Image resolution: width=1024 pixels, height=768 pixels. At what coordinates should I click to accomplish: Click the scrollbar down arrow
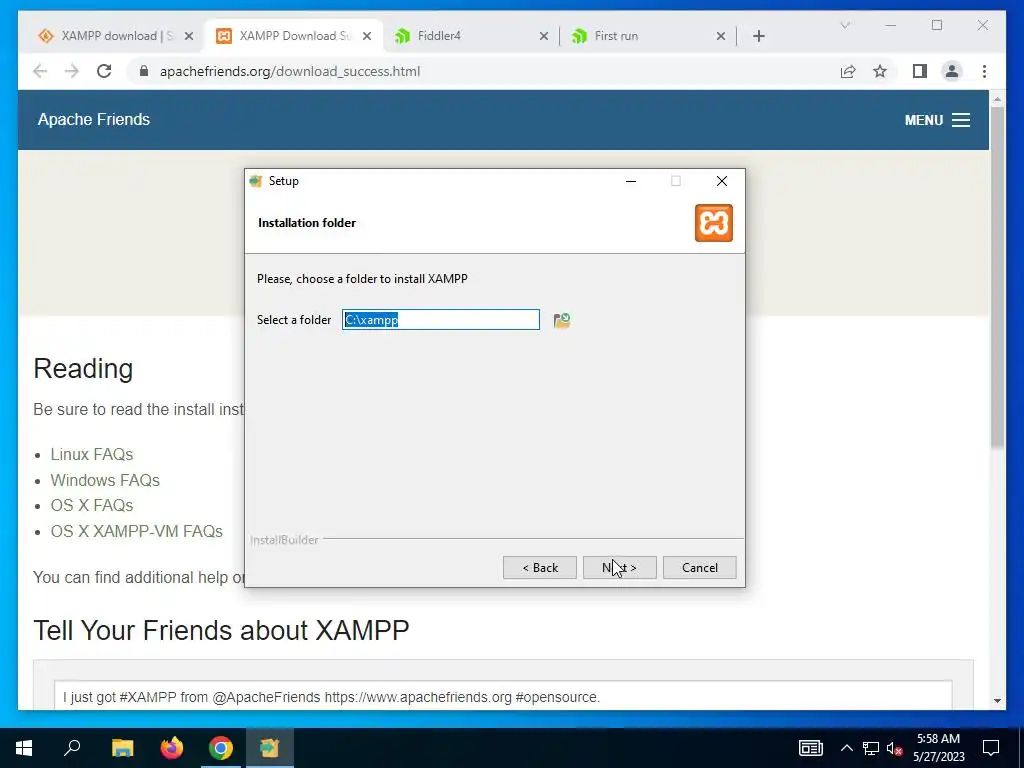997,701
